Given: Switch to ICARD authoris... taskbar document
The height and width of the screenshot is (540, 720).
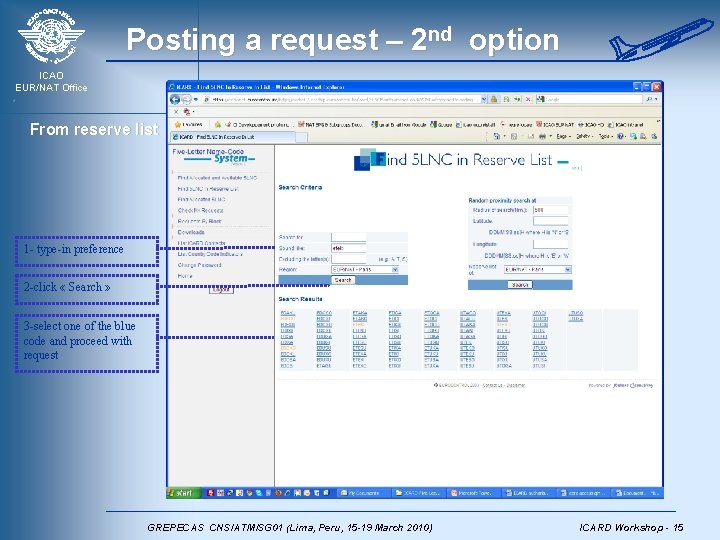Looking at the screenshot, I should [529, 493].
